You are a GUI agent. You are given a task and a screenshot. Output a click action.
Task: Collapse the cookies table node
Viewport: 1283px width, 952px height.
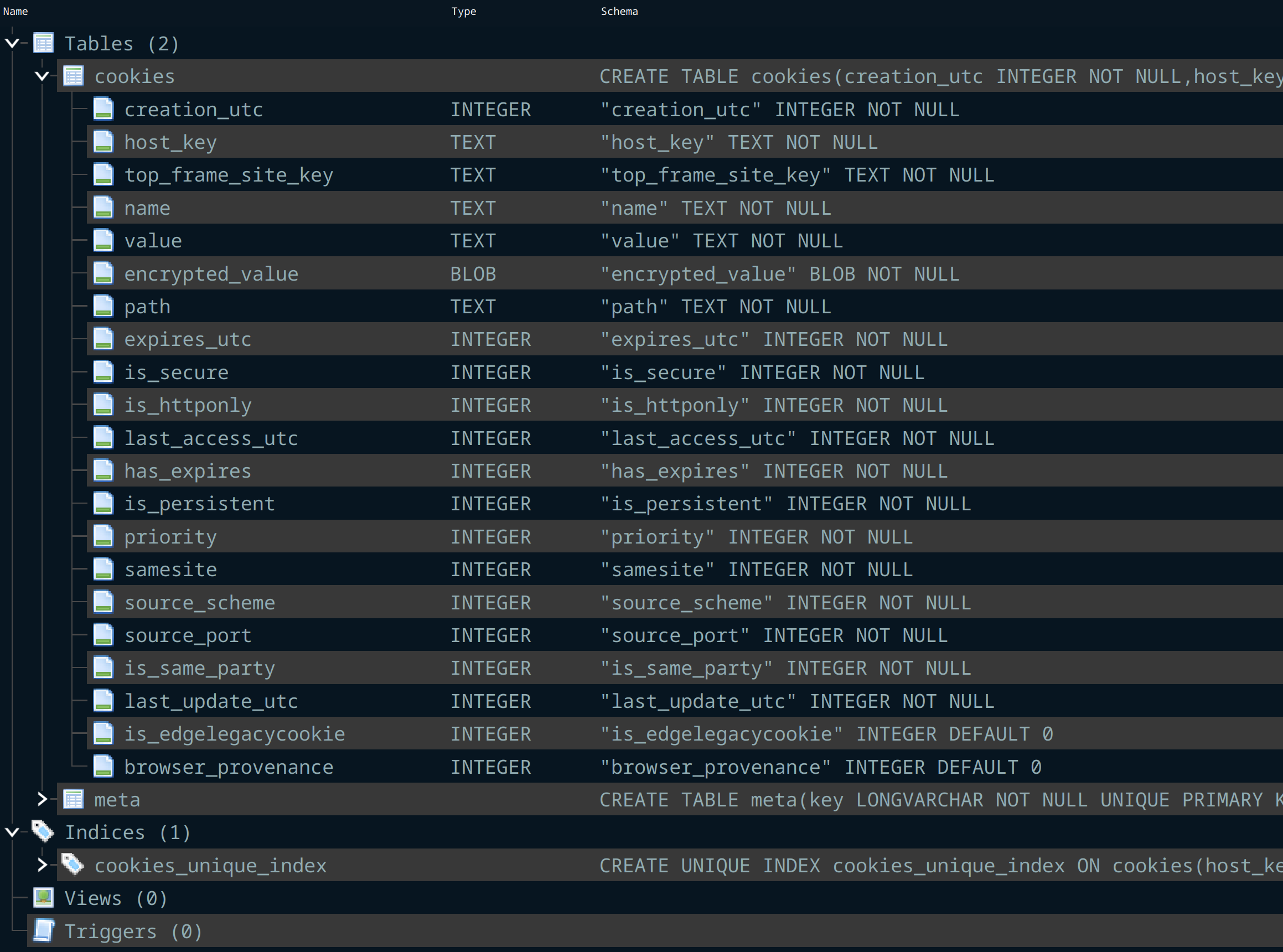pos(42,76)
